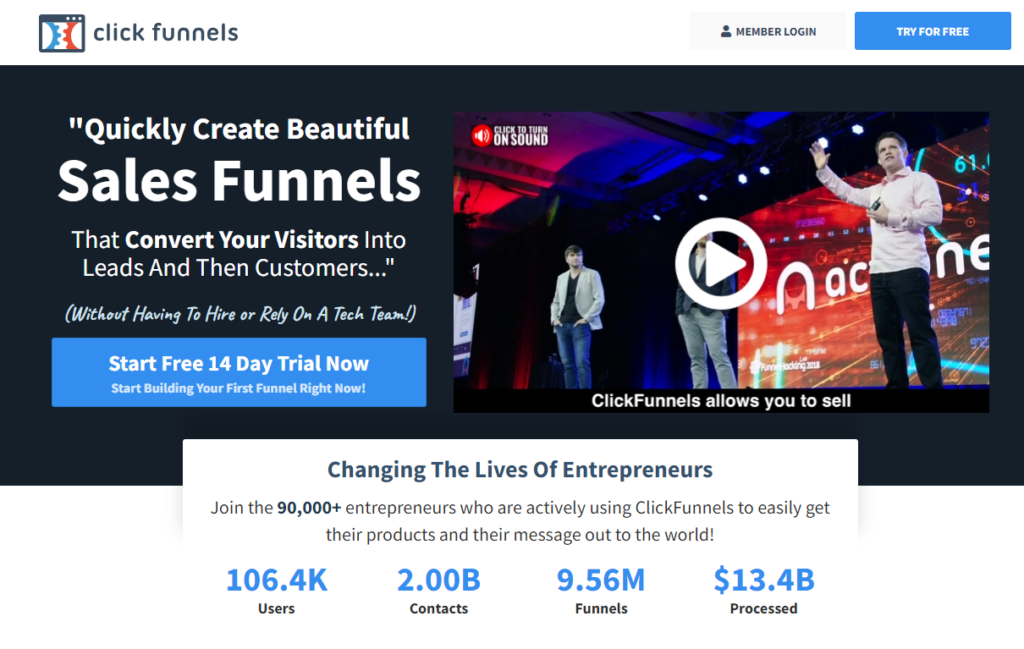Screen dimensions: 1024x649
Task: Click the 106.4K Users statistic
Action: [x=276, y=590]
